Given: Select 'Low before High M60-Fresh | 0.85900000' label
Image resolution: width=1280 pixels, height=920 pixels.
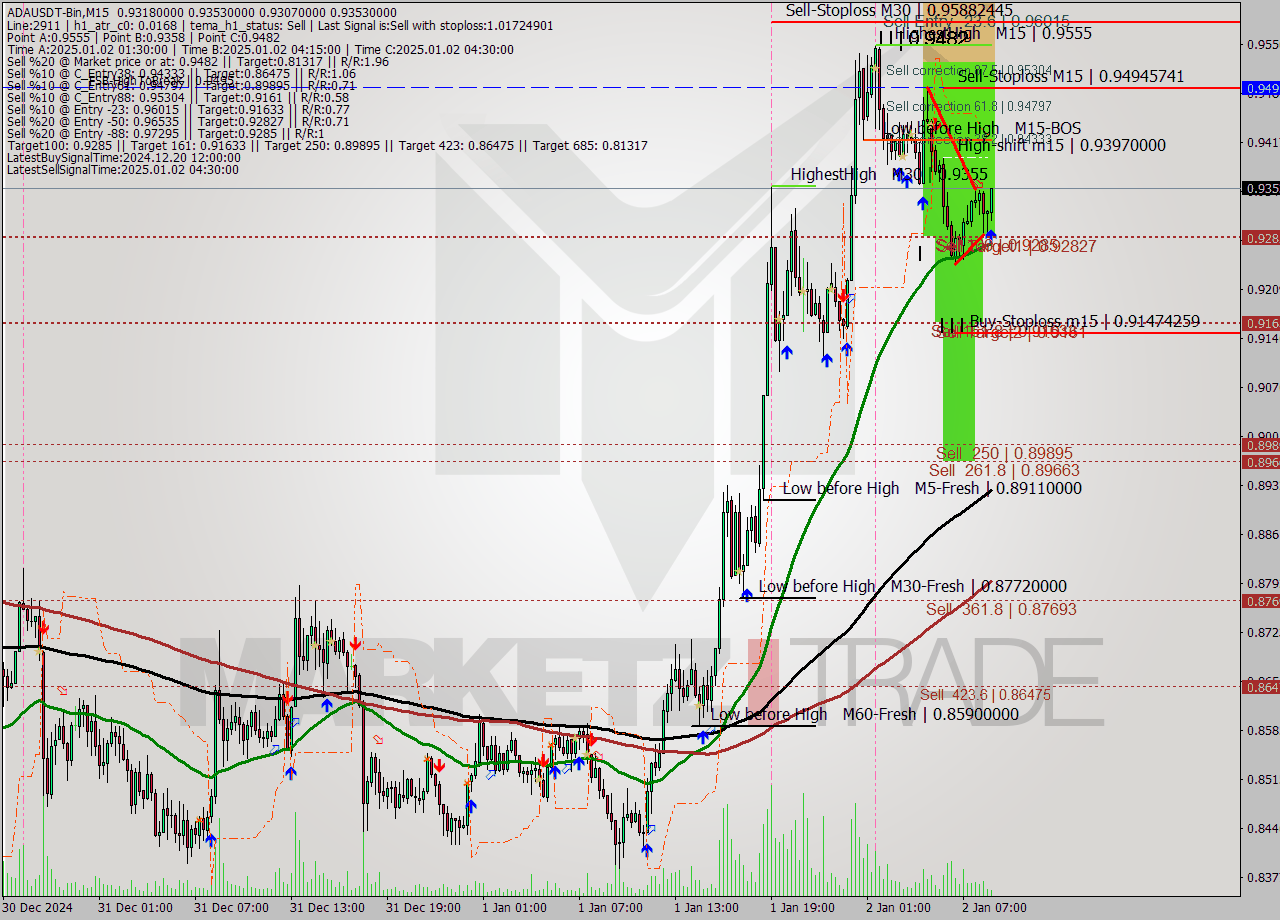Looking at the screenshot, I should (864, 714).
